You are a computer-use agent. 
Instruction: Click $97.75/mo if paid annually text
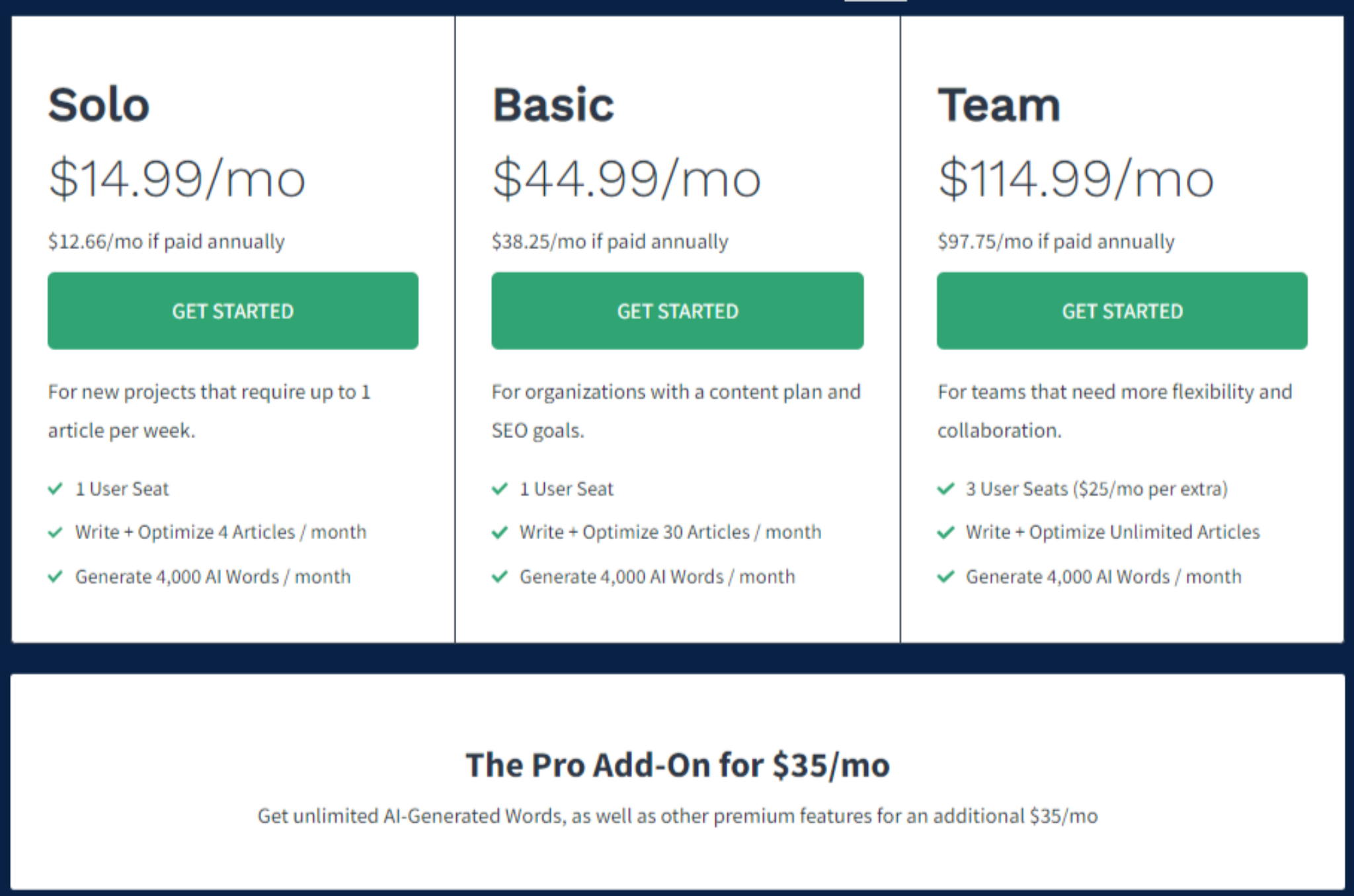(1056, 242)
